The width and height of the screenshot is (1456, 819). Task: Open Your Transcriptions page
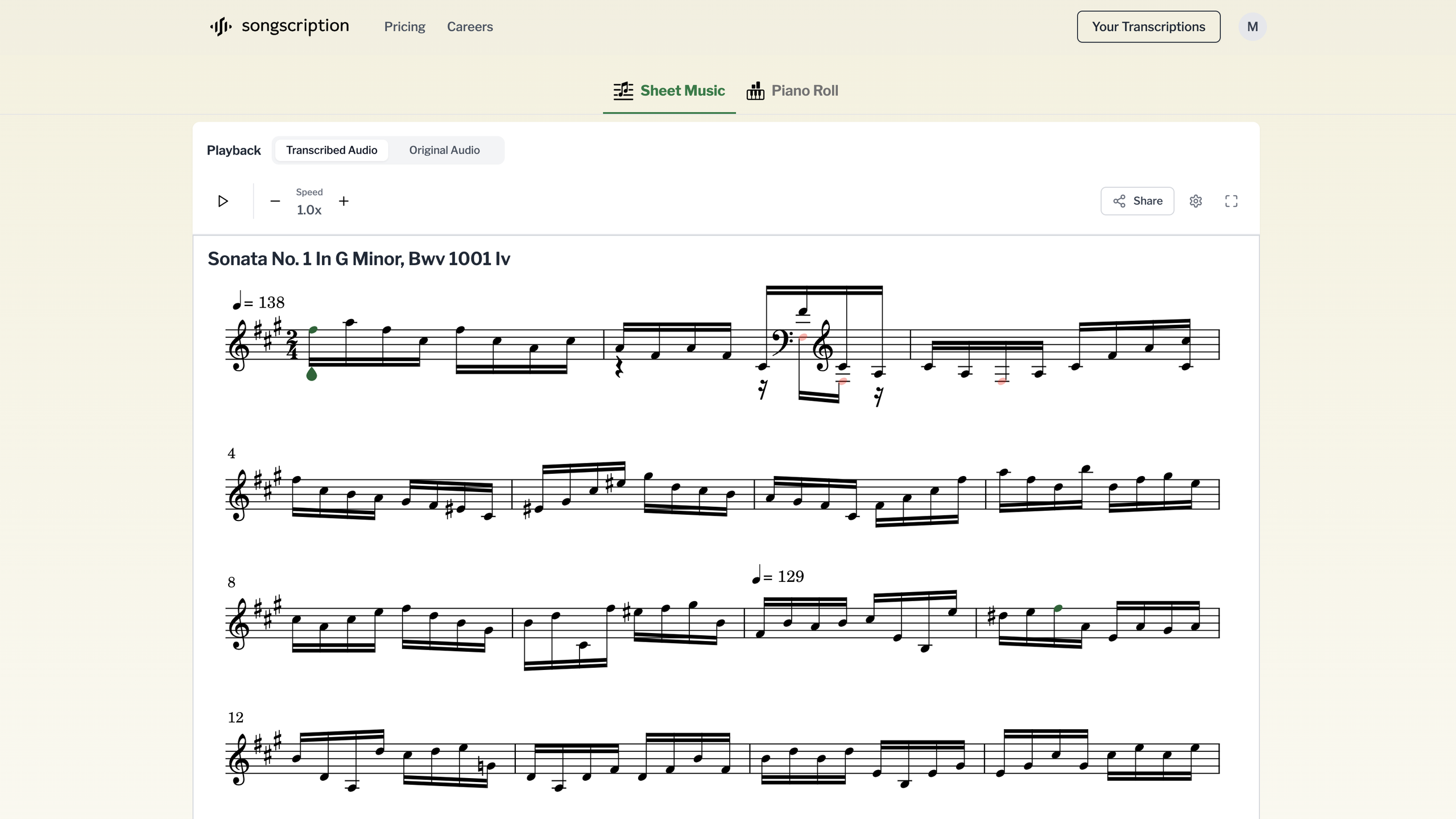tap(1148, 26)
